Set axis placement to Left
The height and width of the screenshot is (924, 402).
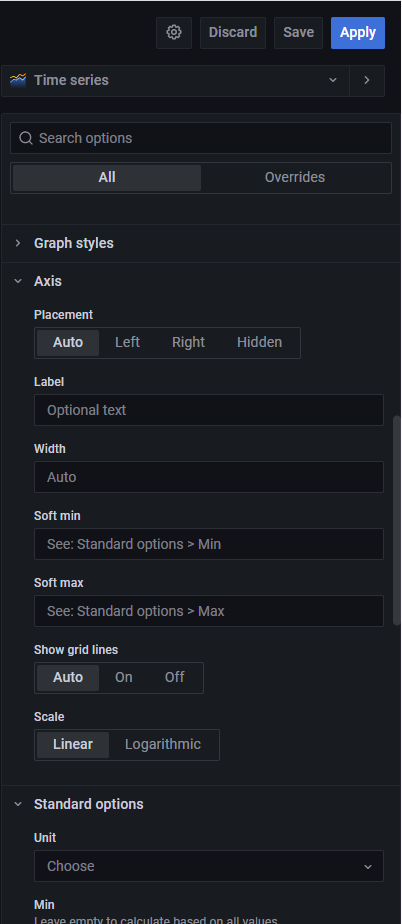click(x=127, y=342)
